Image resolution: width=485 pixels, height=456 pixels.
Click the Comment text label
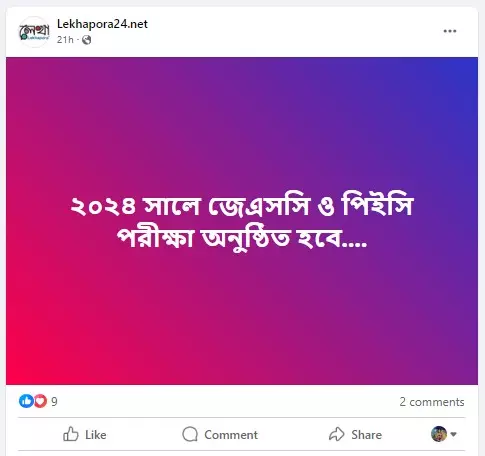tap(231, 435)
